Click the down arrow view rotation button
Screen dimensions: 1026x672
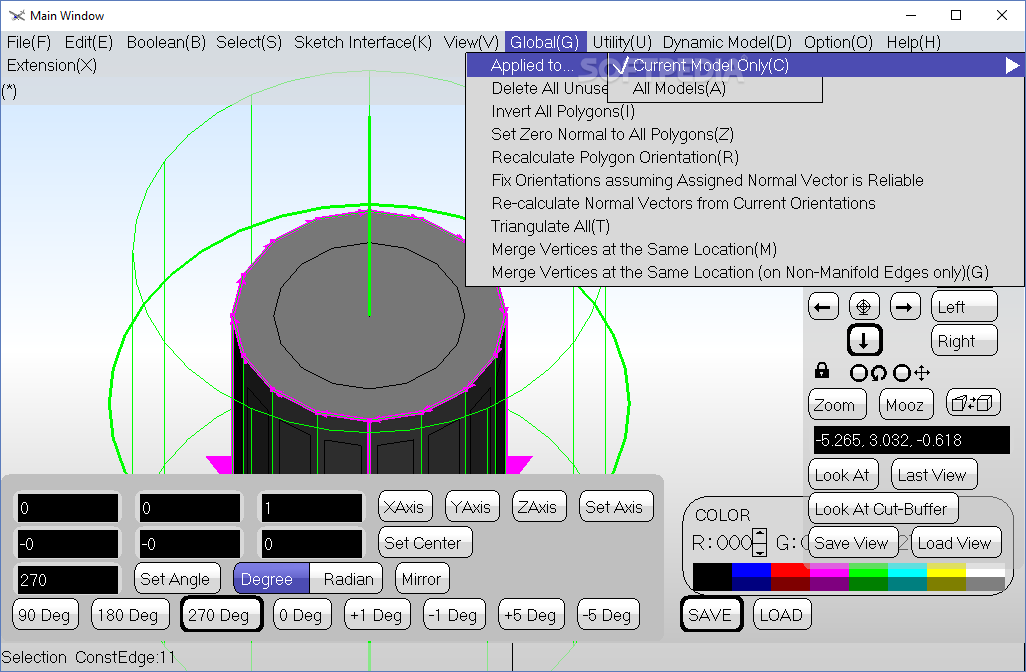pyautogui.click(x=864, y=341)
